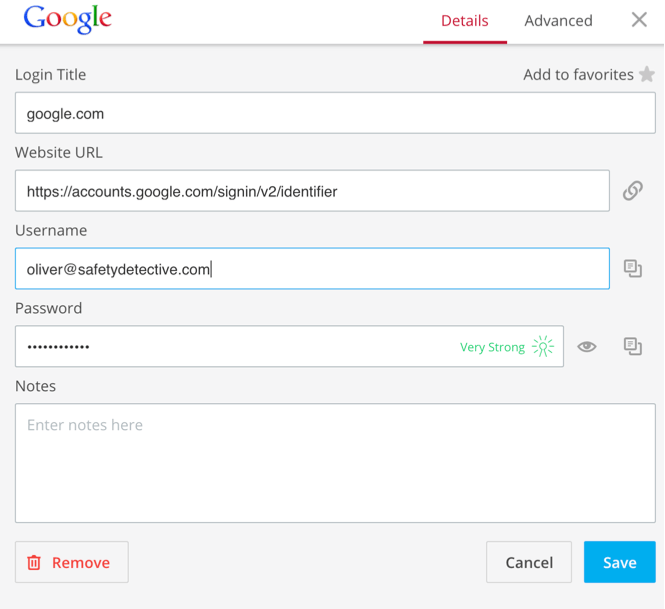
Task: Open the Advanced tab
Action: 558,21
